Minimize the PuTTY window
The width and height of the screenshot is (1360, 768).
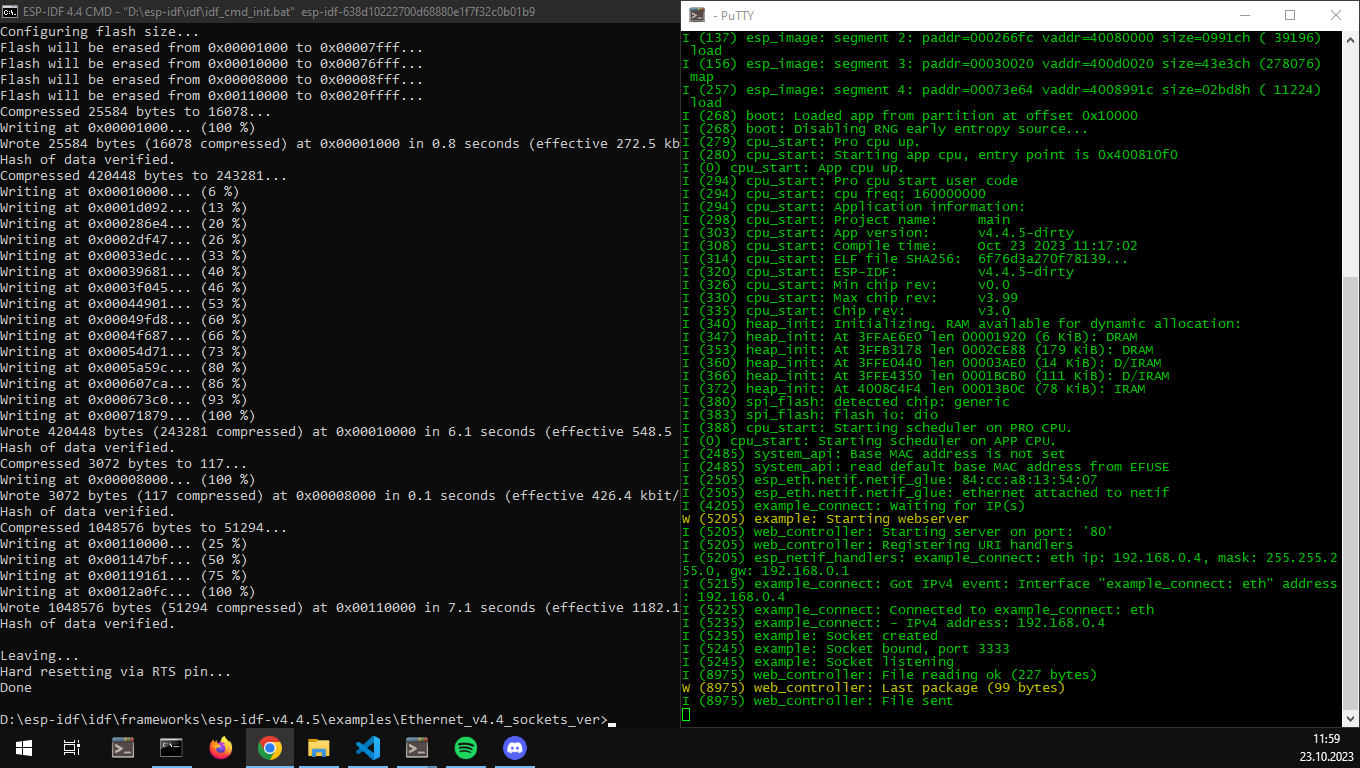pyautogui.click(x=1244, y=15)
